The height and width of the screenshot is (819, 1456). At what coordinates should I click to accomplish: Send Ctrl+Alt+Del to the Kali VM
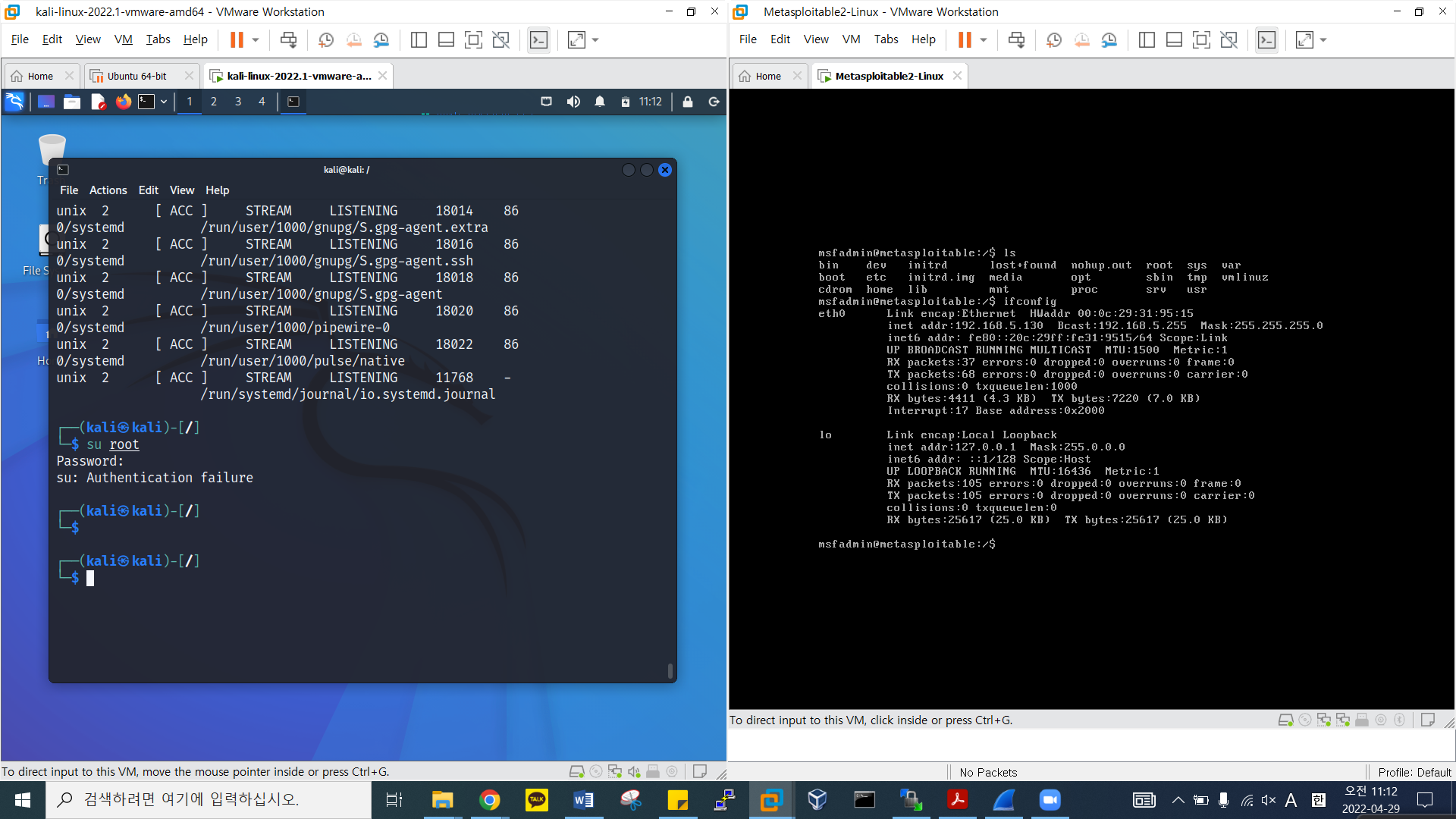(x=288, y=40)
